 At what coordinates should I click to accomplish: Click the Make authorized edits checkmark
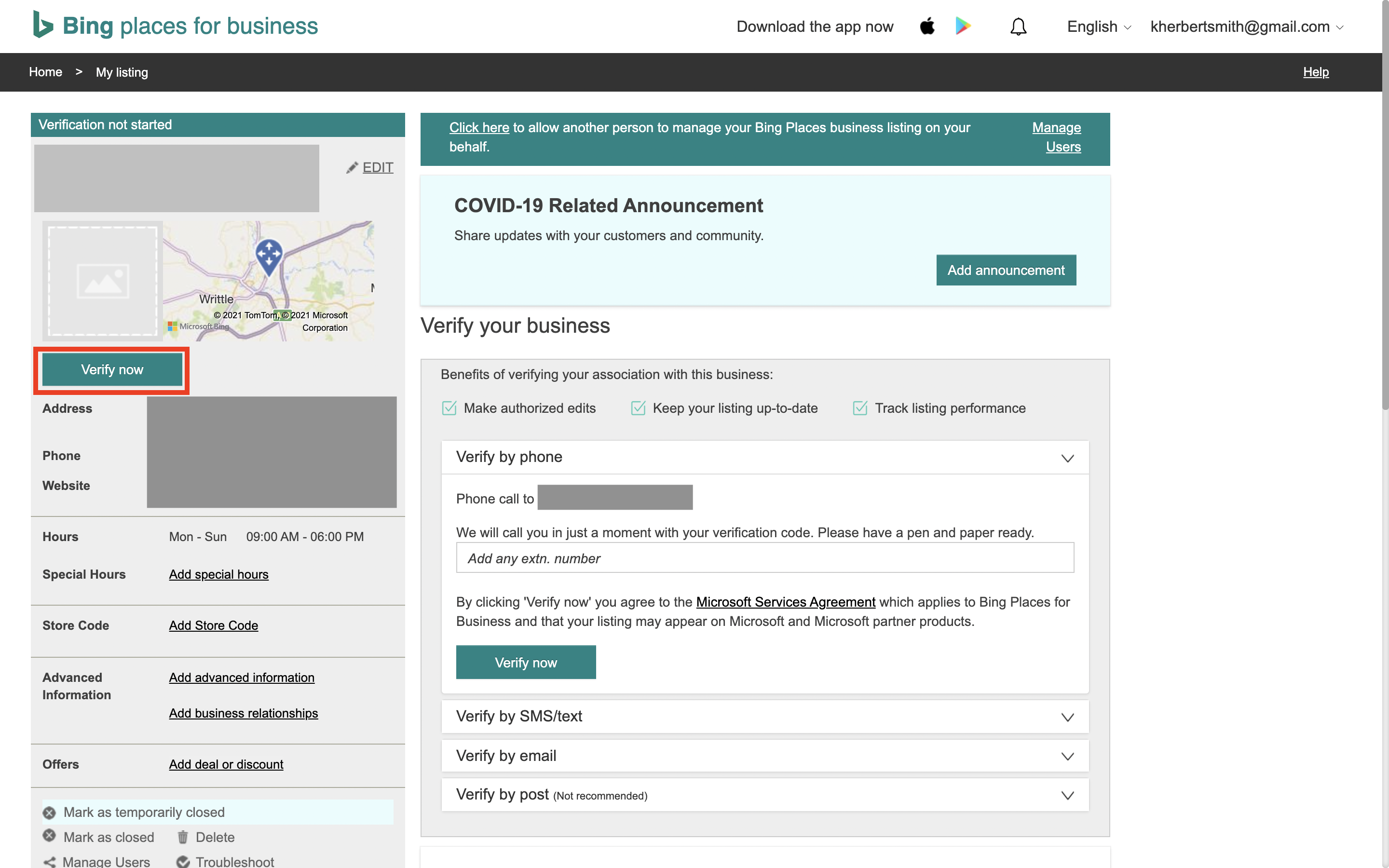449,408
